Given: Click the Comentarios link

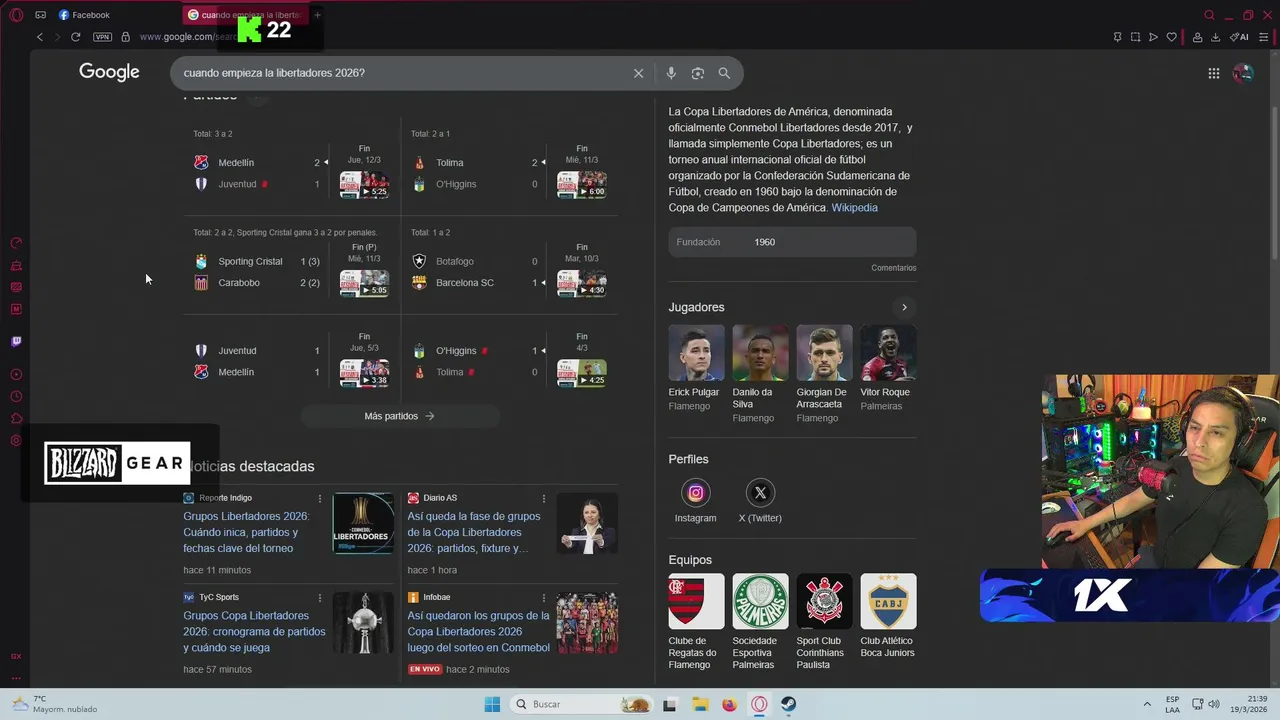Looking at the screenshot, I should (x=893, y=268).
